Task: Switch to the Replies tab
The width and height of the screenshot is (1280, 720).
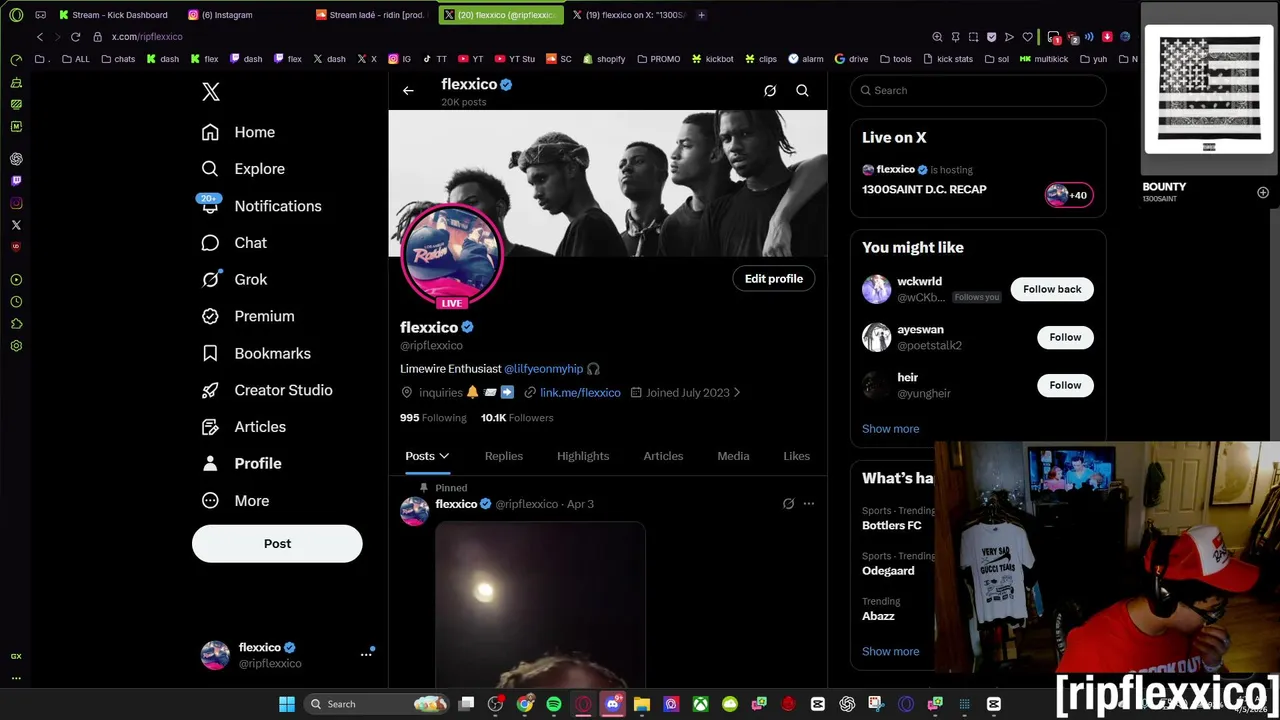Action: [x=503, y=456]
